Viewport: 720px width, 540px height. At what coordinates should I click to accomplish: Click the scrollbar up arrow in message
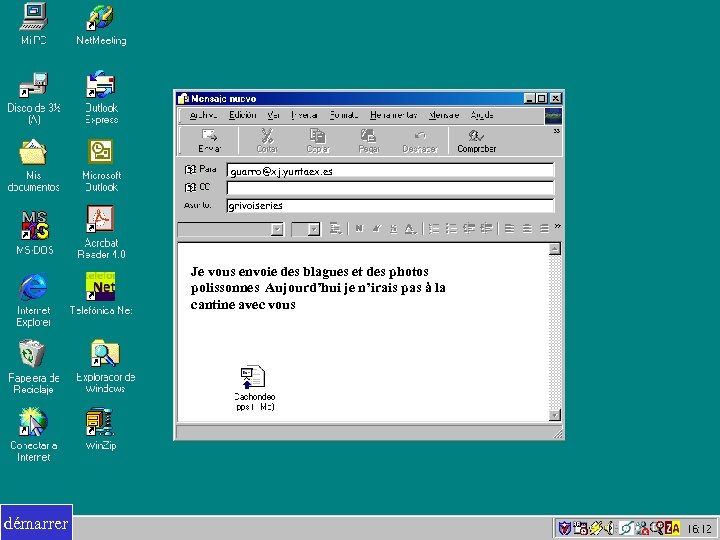[555, 249]
